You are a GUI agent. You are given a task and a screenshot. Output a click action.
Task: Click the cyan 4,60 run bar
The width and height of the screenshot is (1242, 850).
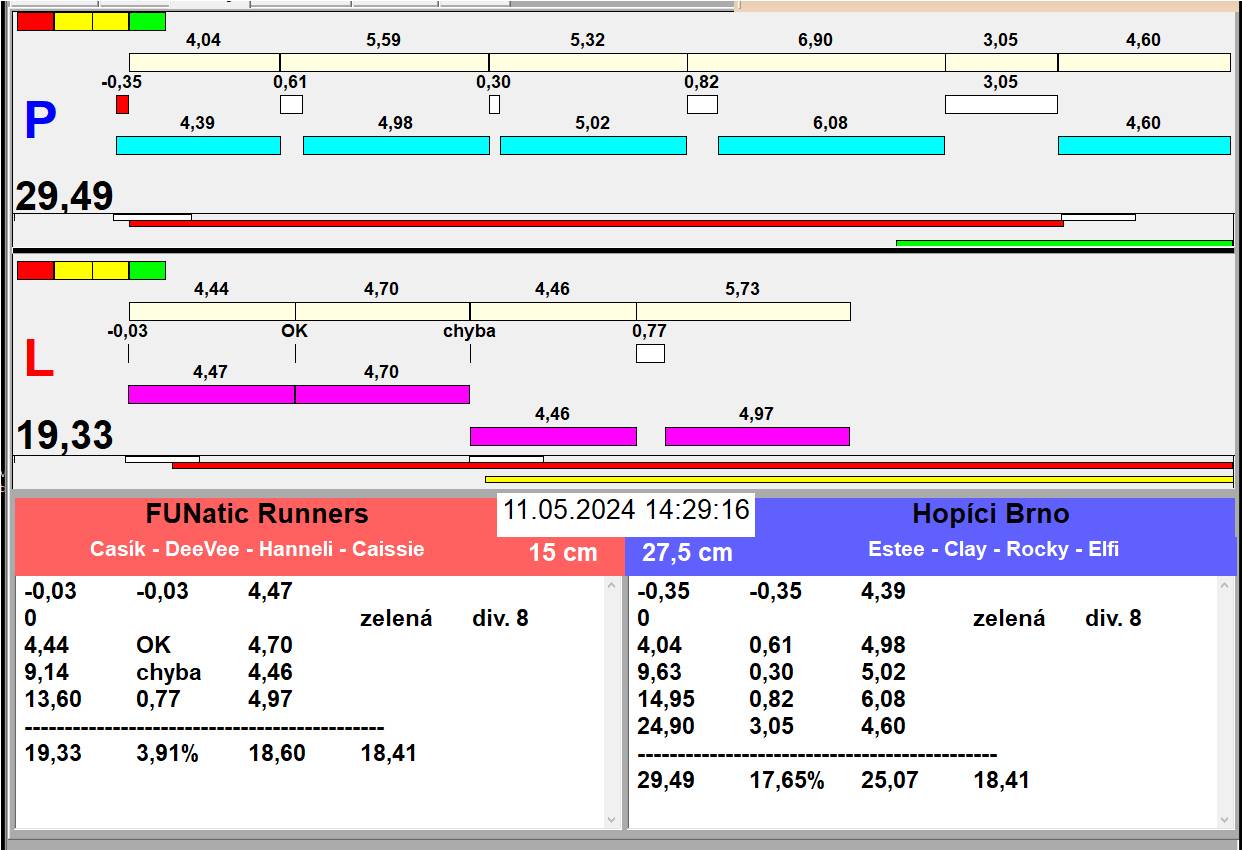[x=1144, y=145]
